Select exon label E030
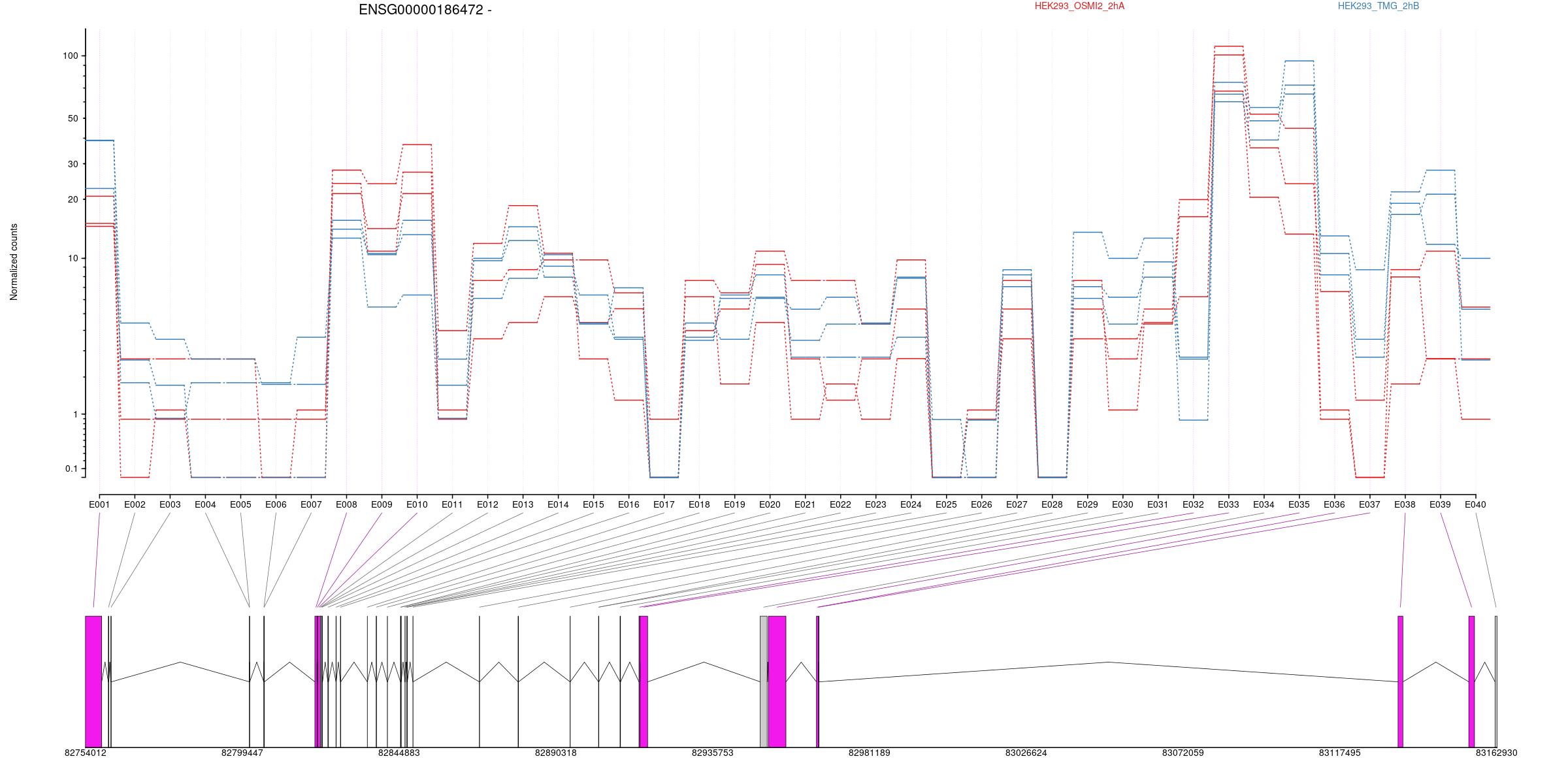This screenshot has height=784, width=1568. point(1122,504)
